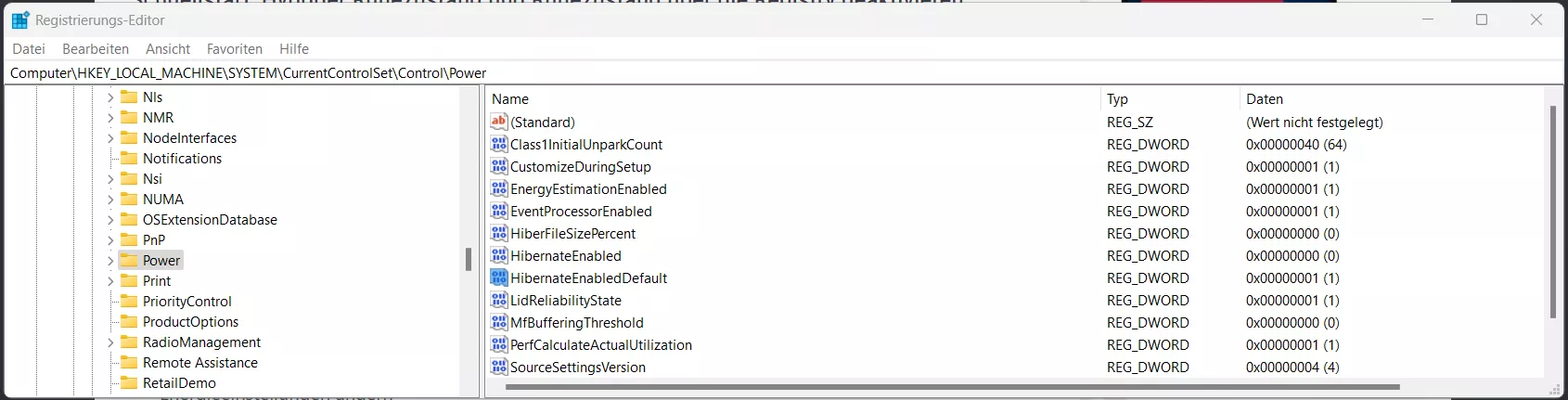Click the EnergyEstimationEnabled DWORD icon

click(499, 188)
